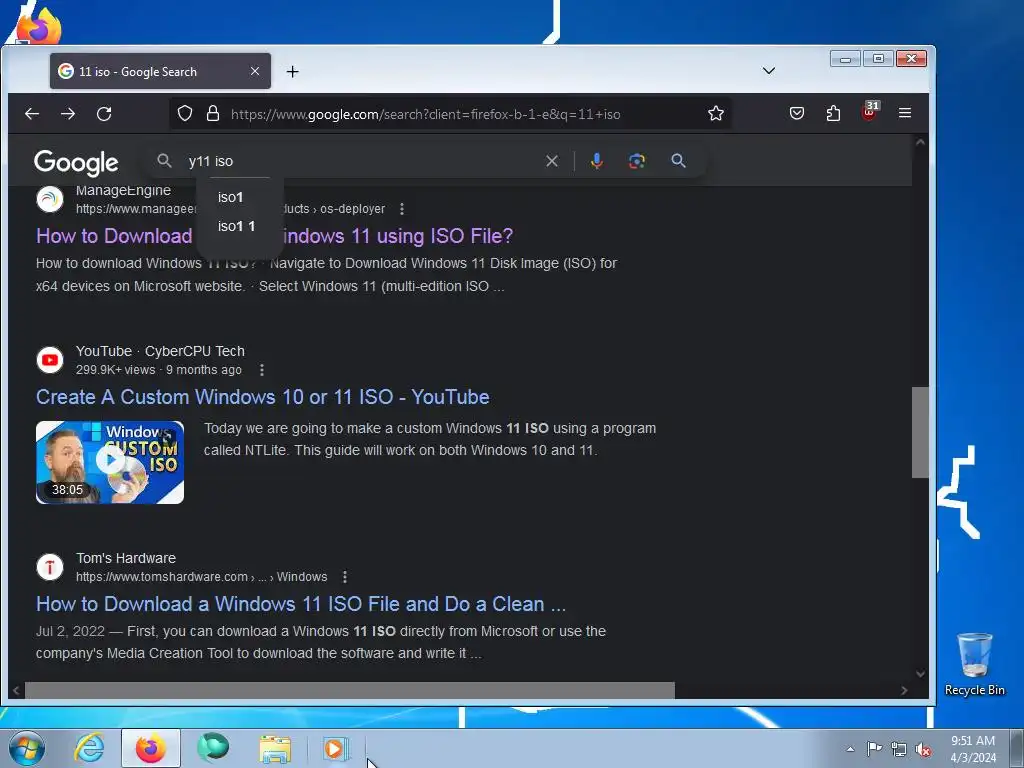The image size is (1024, 768).
Task: Click the green sphere app in taskbar
Action: (213, 748)
